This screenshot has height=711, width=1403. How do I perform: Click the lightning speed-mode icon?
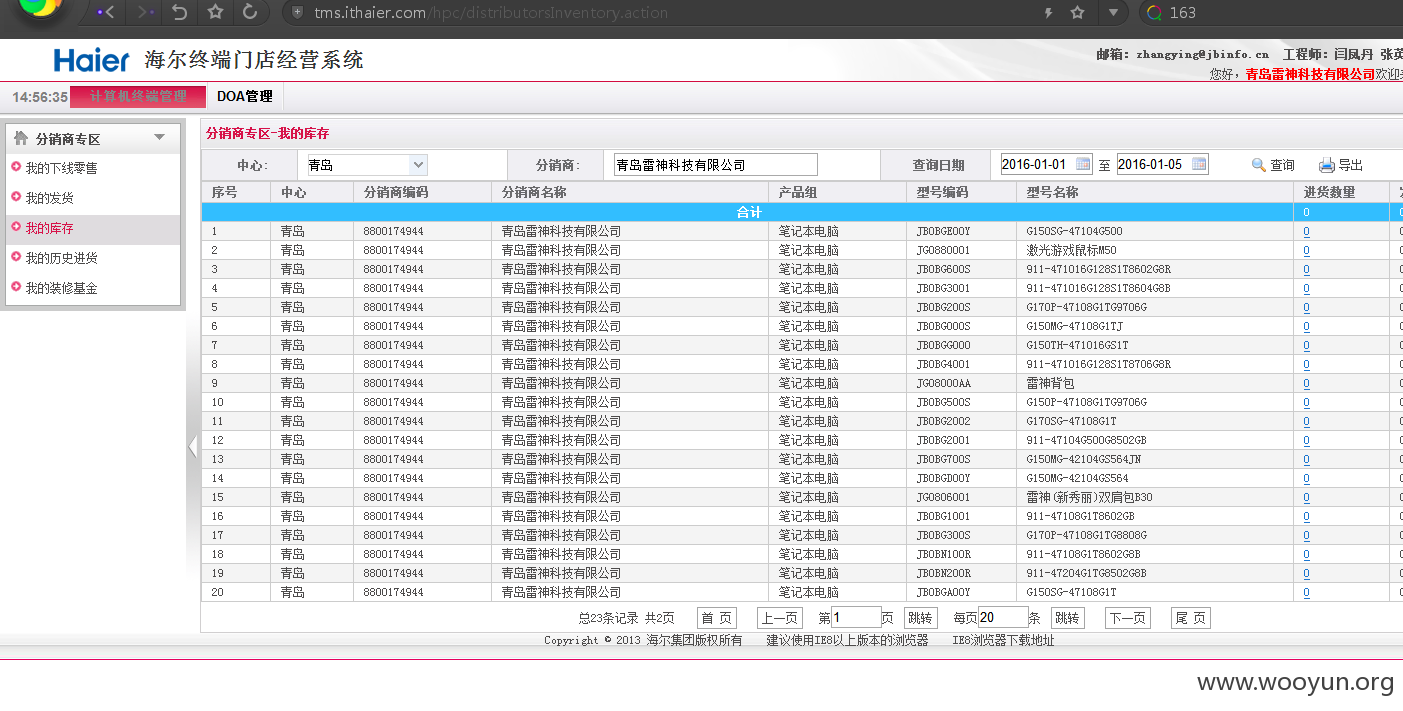coord(1048,13)
